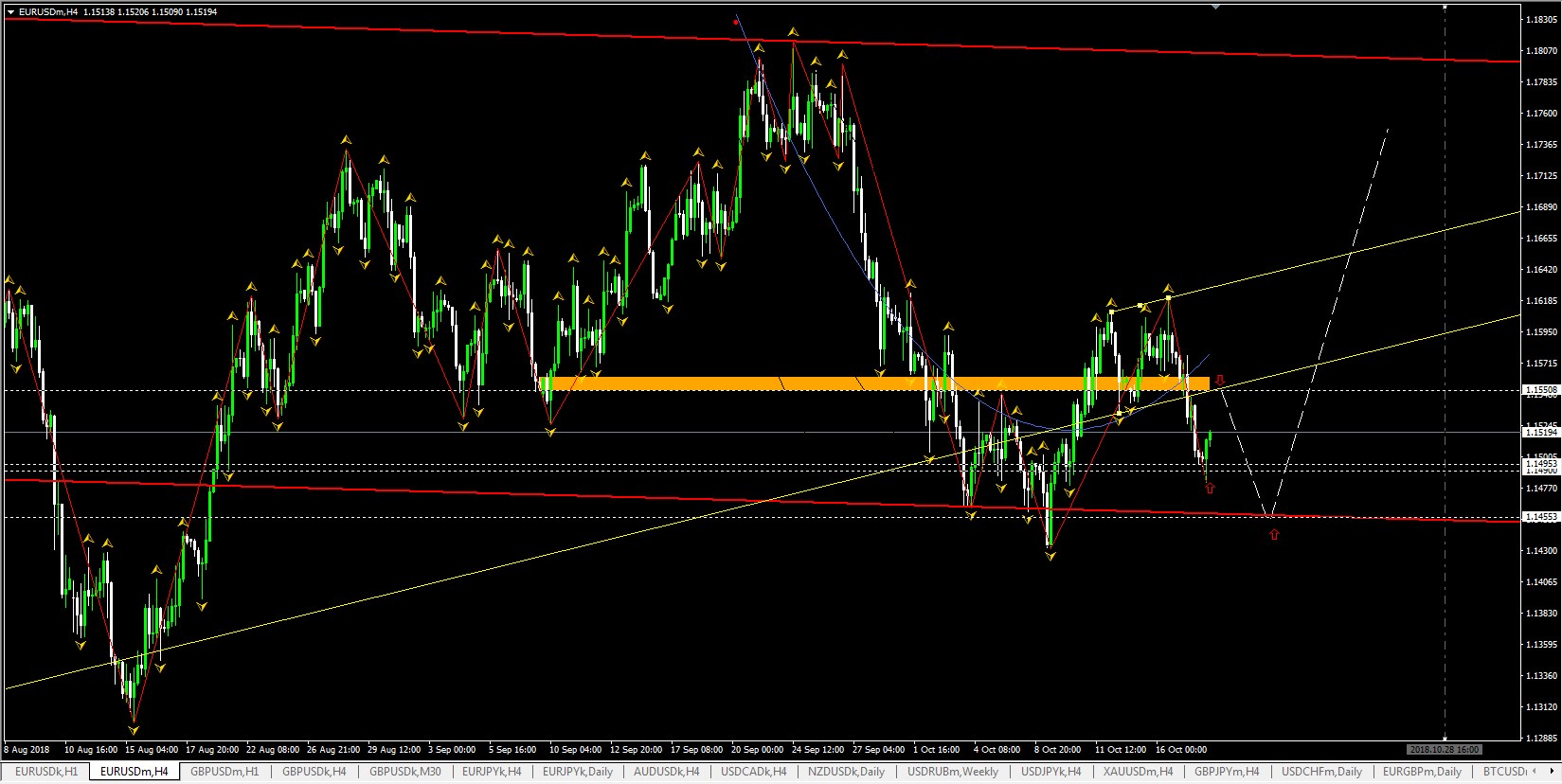Select the USDRUBm,Weekly chart tab
The height and width of the screenshot is (784, 1562).
point(952,772)
